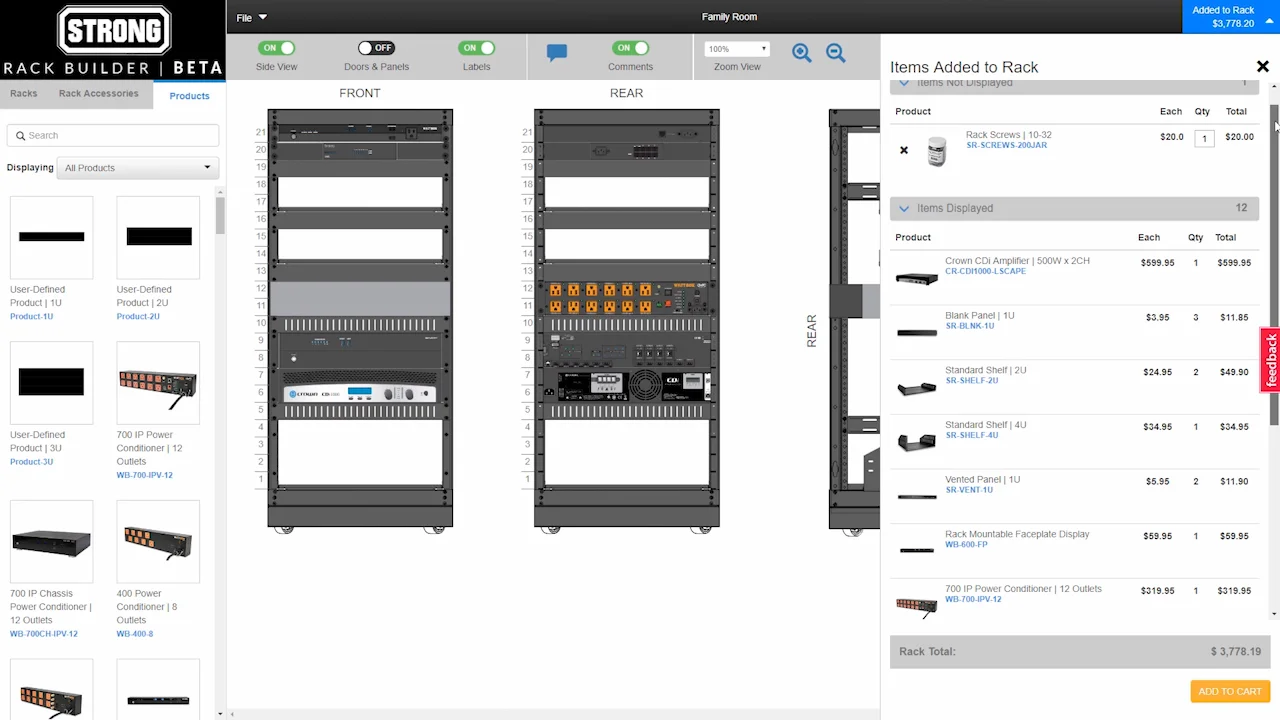This screenshot has width=1280, height=720.
Task: Close the Items Added to Rack panel
Action: point(1262,67)
